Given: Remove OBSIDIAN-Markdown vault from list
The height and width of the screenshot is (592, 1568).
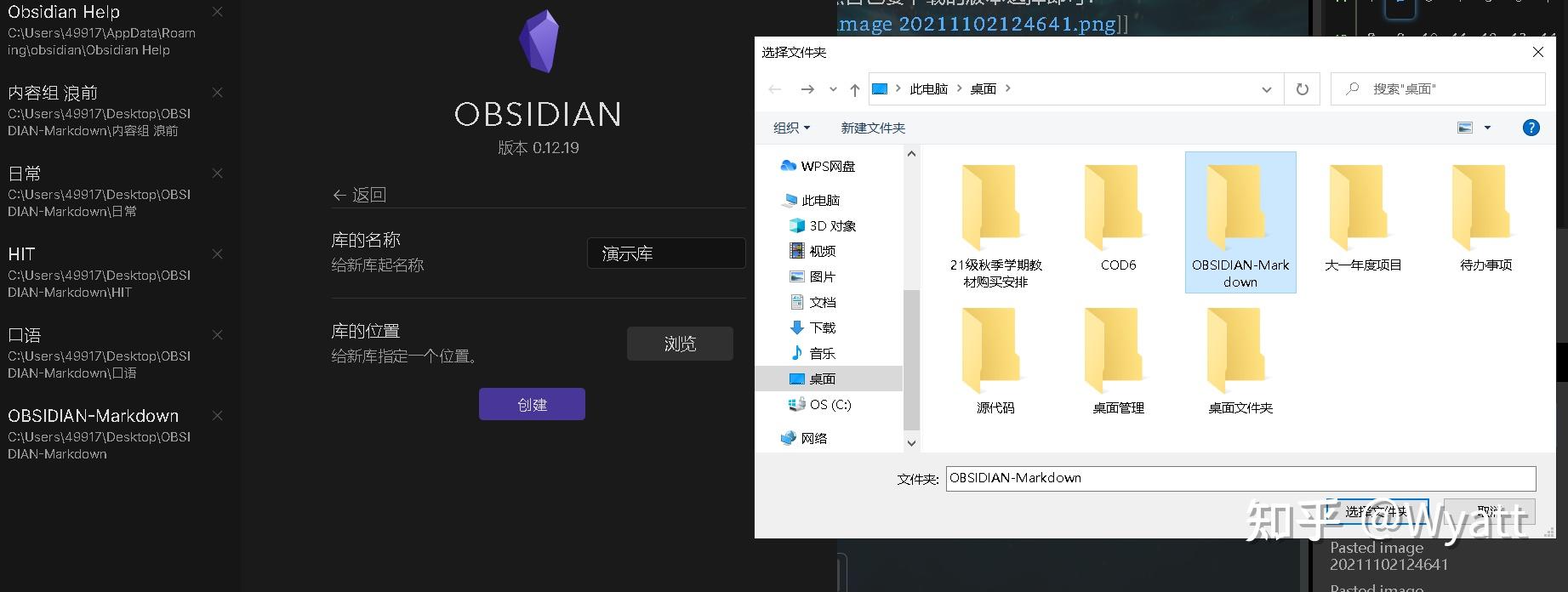Looking at the screenshot, I should click(218, 416).
